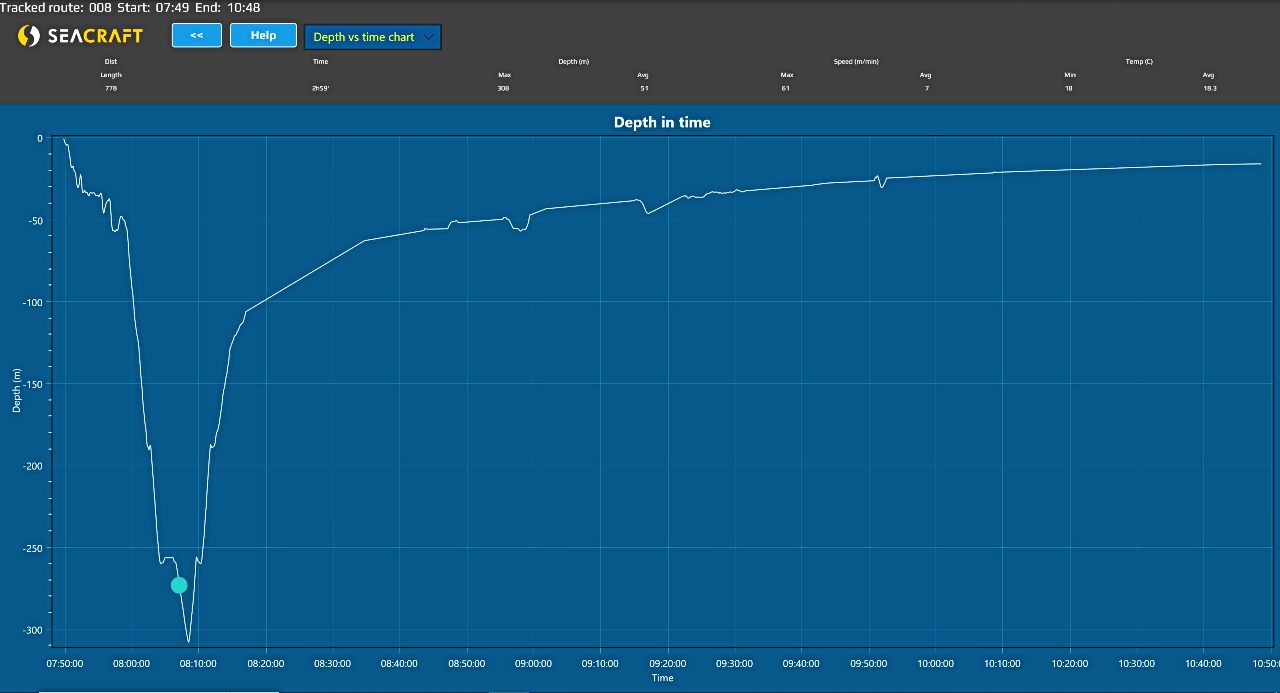Select the max depth value 308
The width and height of the screenshot is (1280, 693).
pos(503,89)
